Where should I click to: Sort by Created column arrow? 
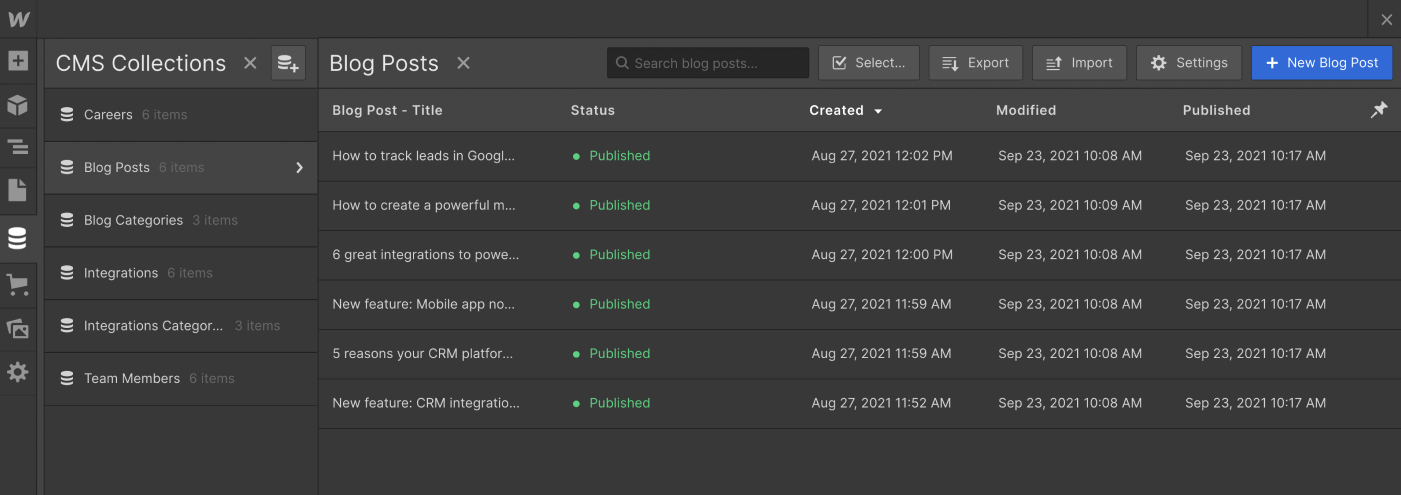[878, 111]
